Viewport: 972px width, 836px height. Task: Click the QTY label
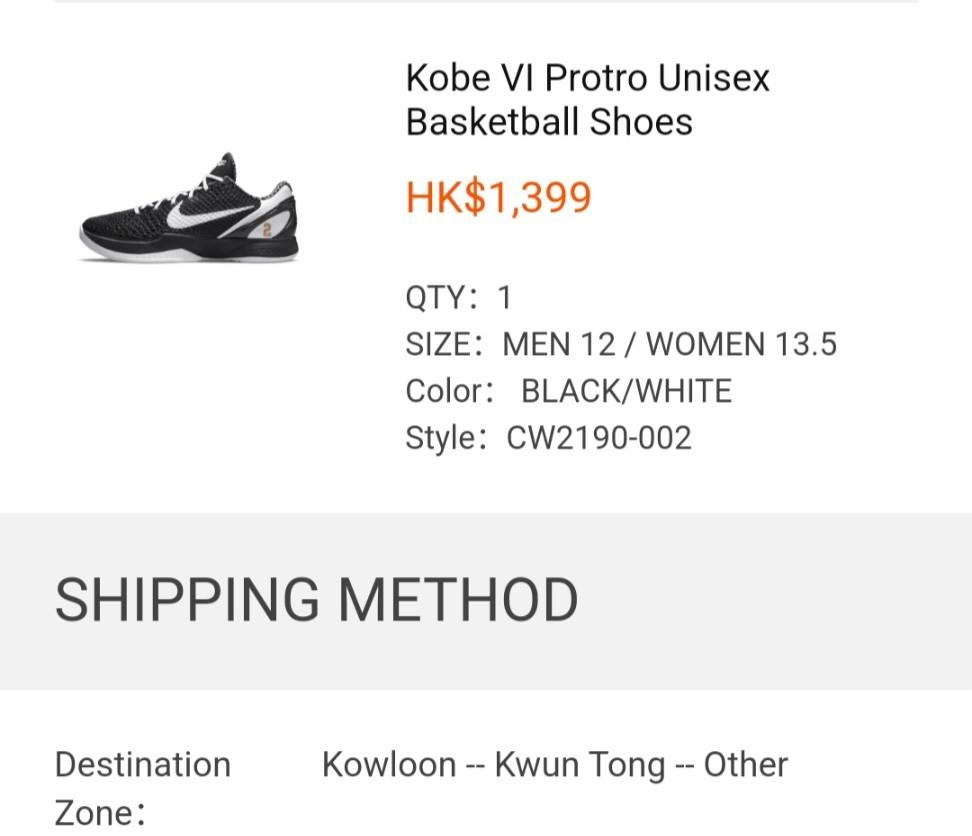(x=437, y=297)
